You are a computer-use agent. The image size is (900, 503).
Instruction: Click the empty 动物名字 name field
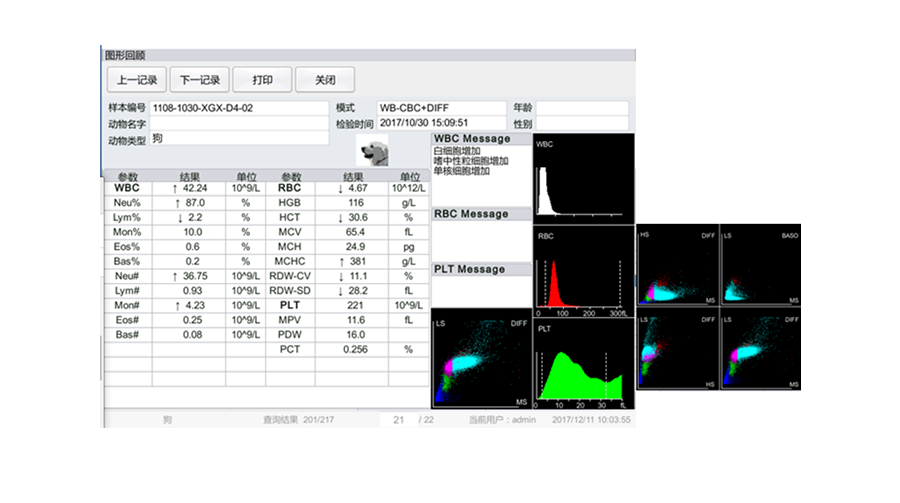[239, 124]
